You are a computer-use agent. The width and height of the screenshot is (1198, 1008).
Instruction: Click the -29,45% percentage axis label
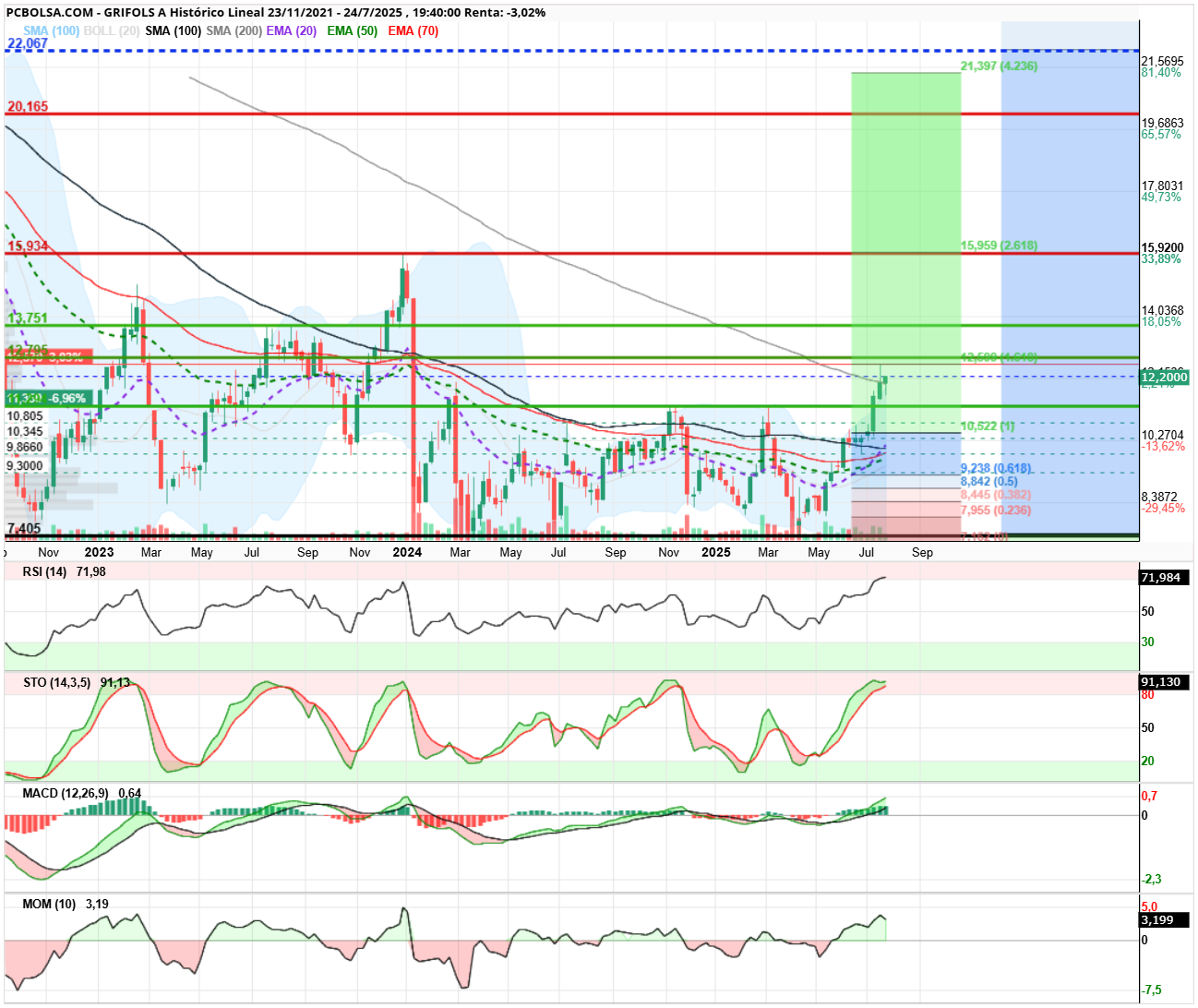click(x=1163, y=508)
